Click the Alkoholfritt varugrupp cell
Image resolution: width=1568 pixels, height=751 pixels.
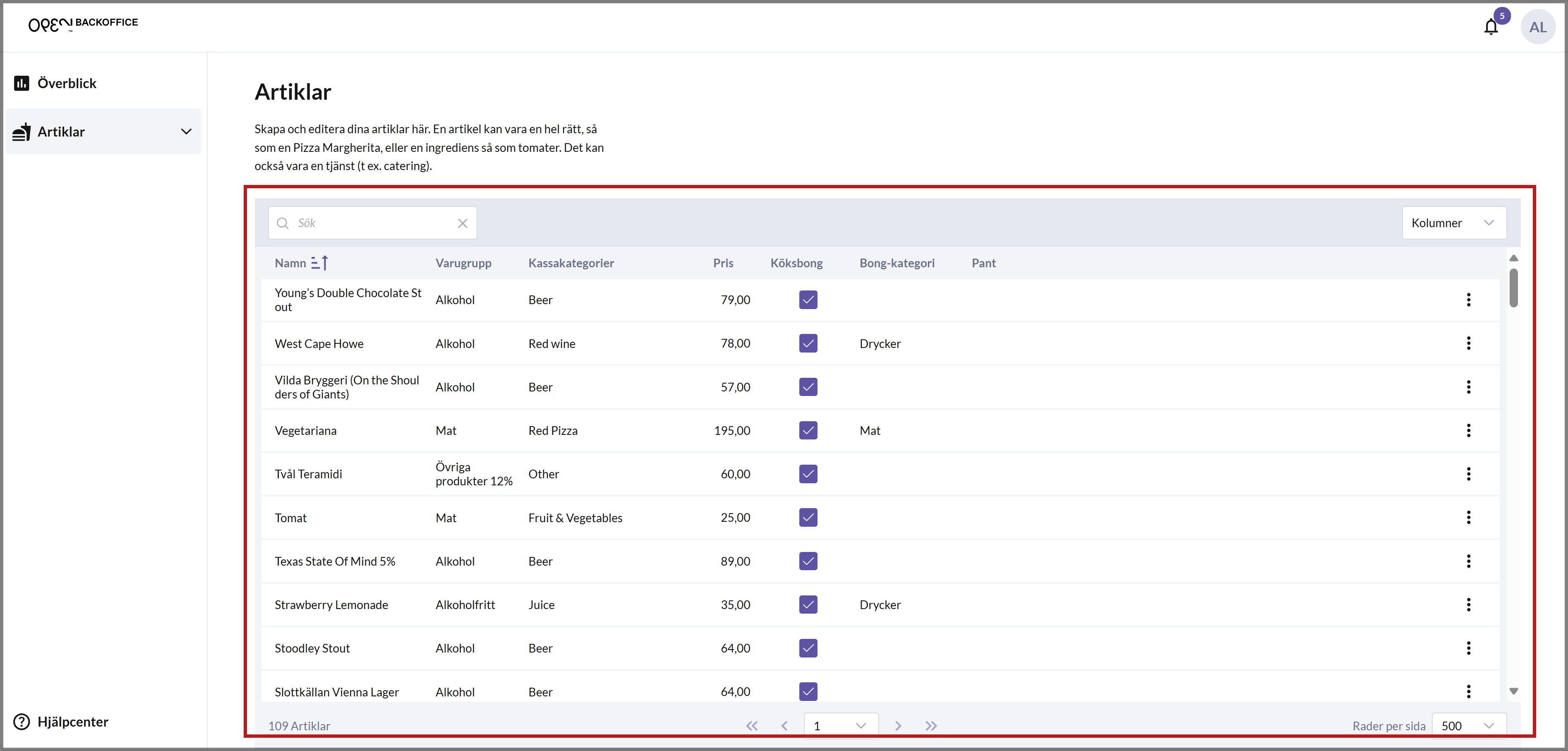(465, 605)
